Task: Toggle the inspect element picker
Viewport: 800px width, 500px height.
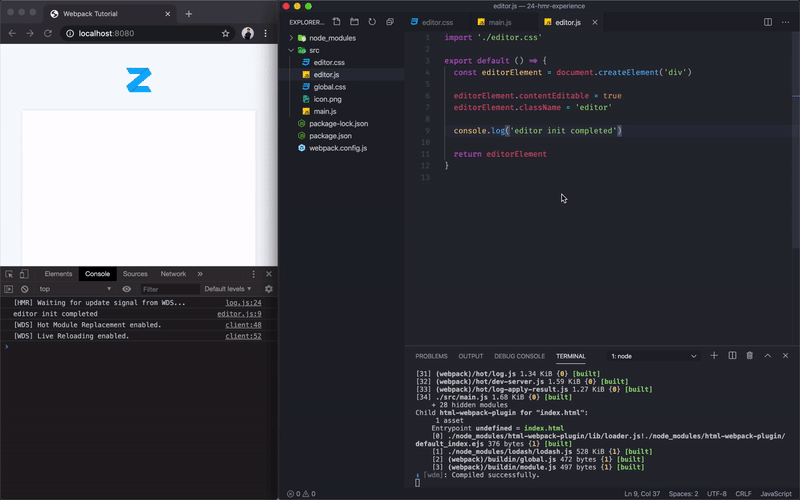Action: tap(9, 274)
